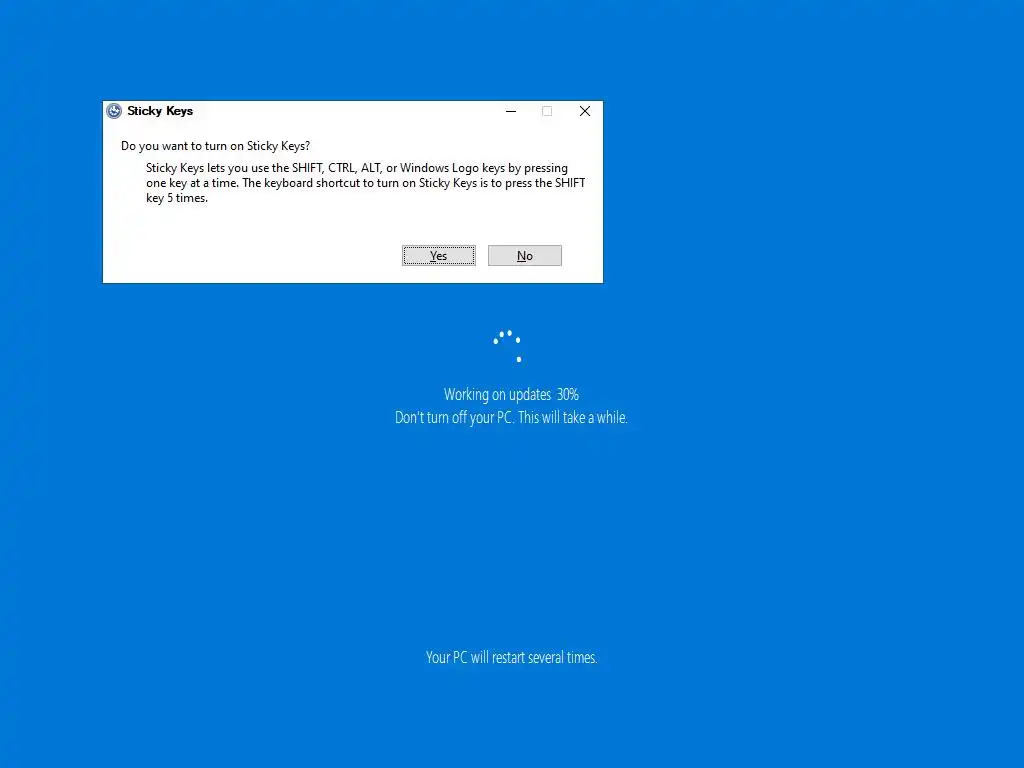Minimize the Sticky Keys dialog
This screenshot has height=768, width=1024.
pyautogui.click(x=511, y=111)
